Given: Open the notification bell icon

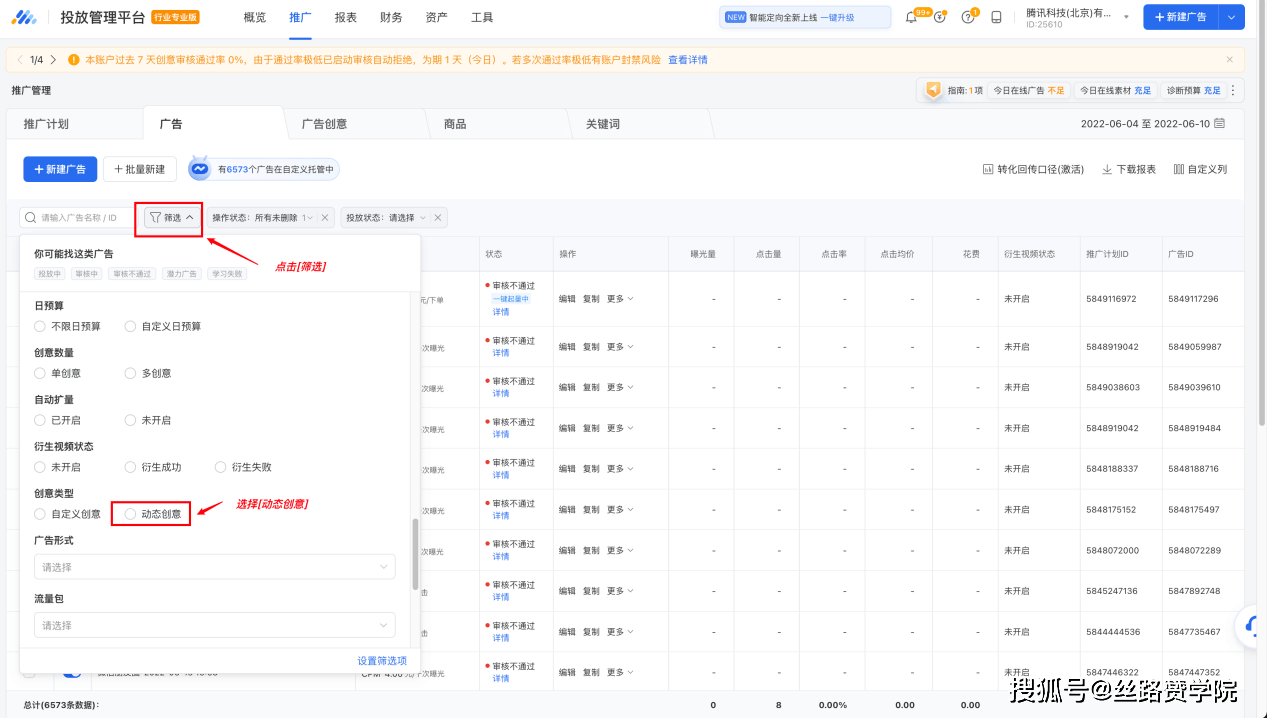Looking at the screenshot, I should (x=910, y=18).
